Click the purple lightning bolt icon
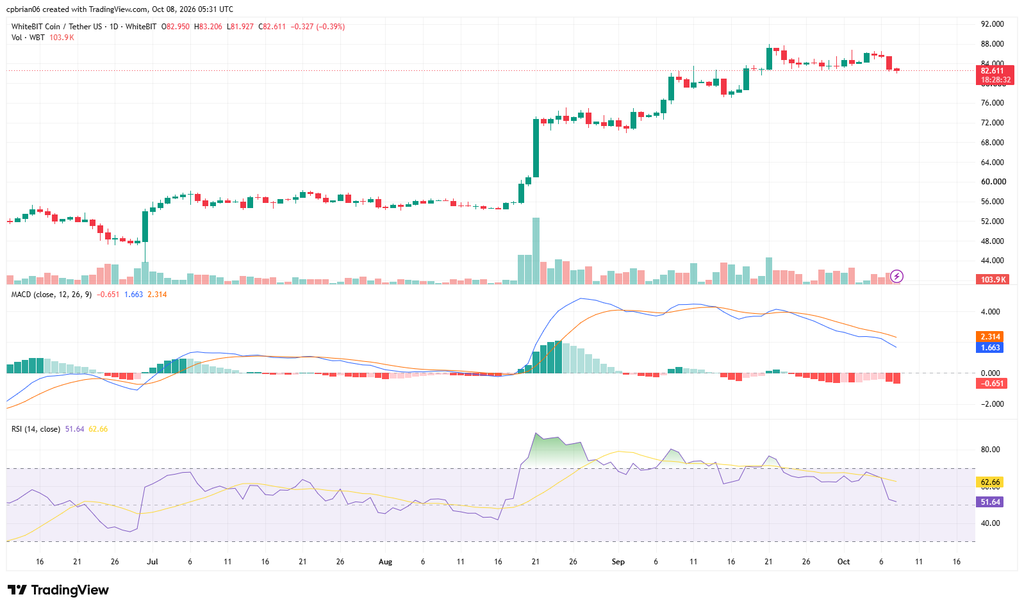Screen dimensions: 1024x609 pos(897,277)
